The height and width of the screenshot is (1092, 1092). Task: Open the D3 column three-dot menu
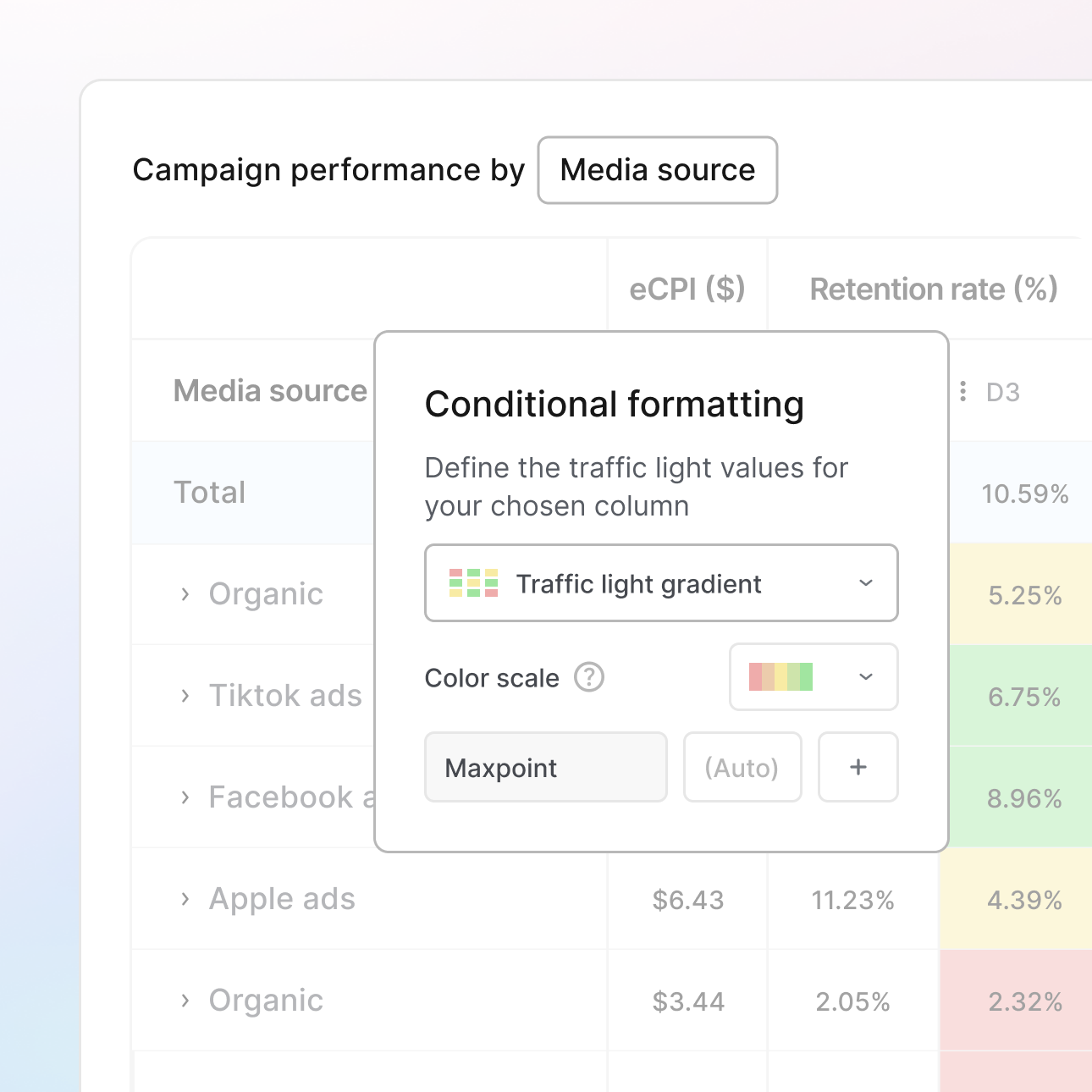click(x=962, y=391)
